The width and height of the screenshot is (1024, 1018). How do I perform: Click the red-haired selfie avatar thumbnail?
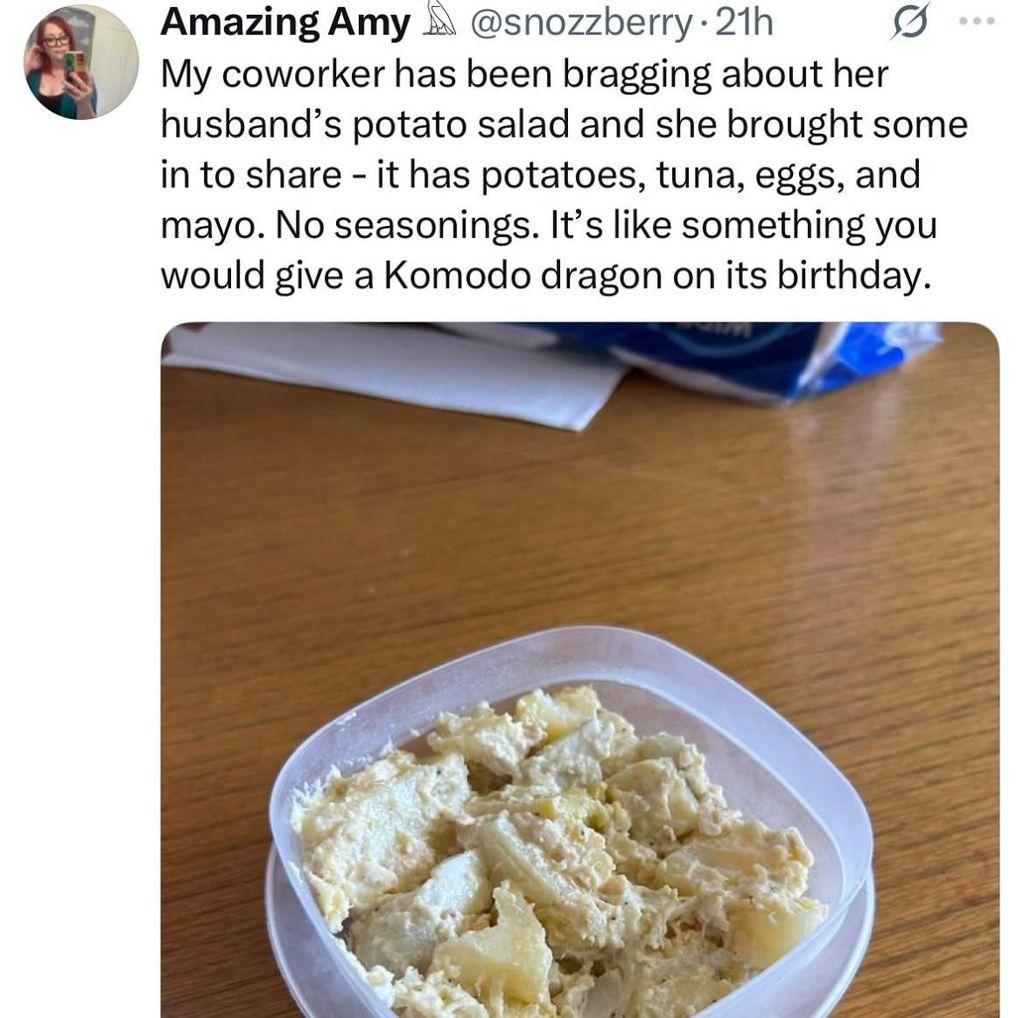click(x=82, y=63)
